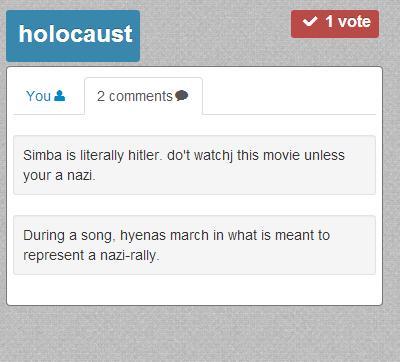Image resolution: width=400 pixels, height=362 pixels.
Task: Click the 'nazi-rally' text in the second comment
Action: (128, 256)
